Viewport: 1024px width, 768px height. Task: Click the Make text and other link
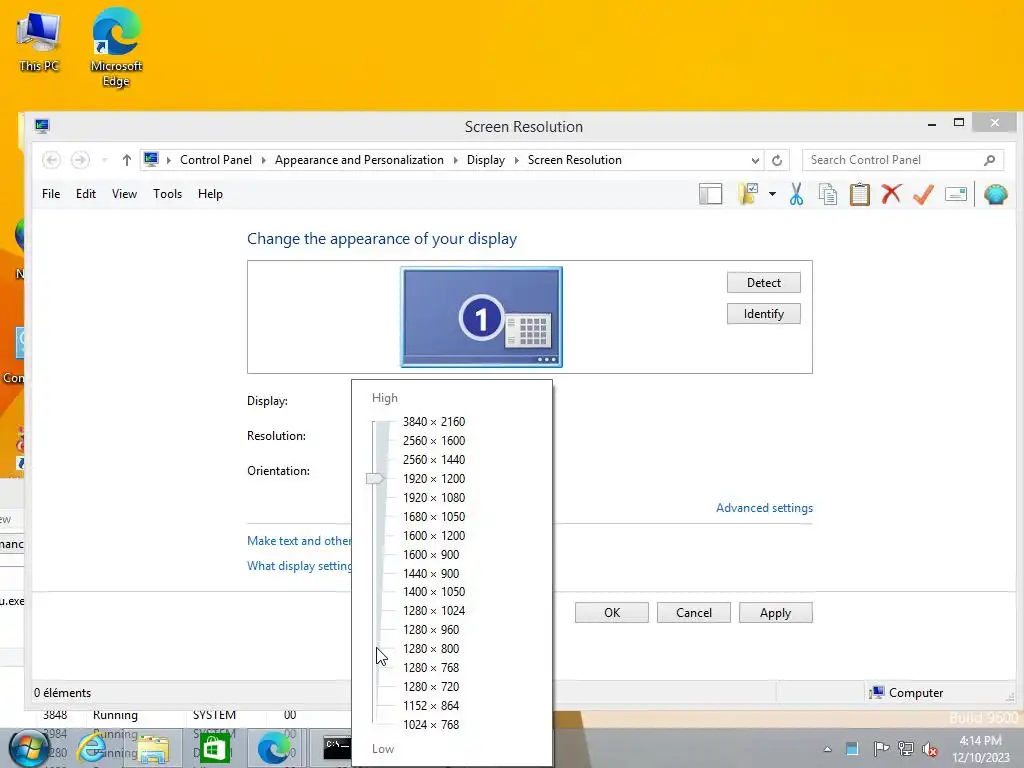pos(299,541)
